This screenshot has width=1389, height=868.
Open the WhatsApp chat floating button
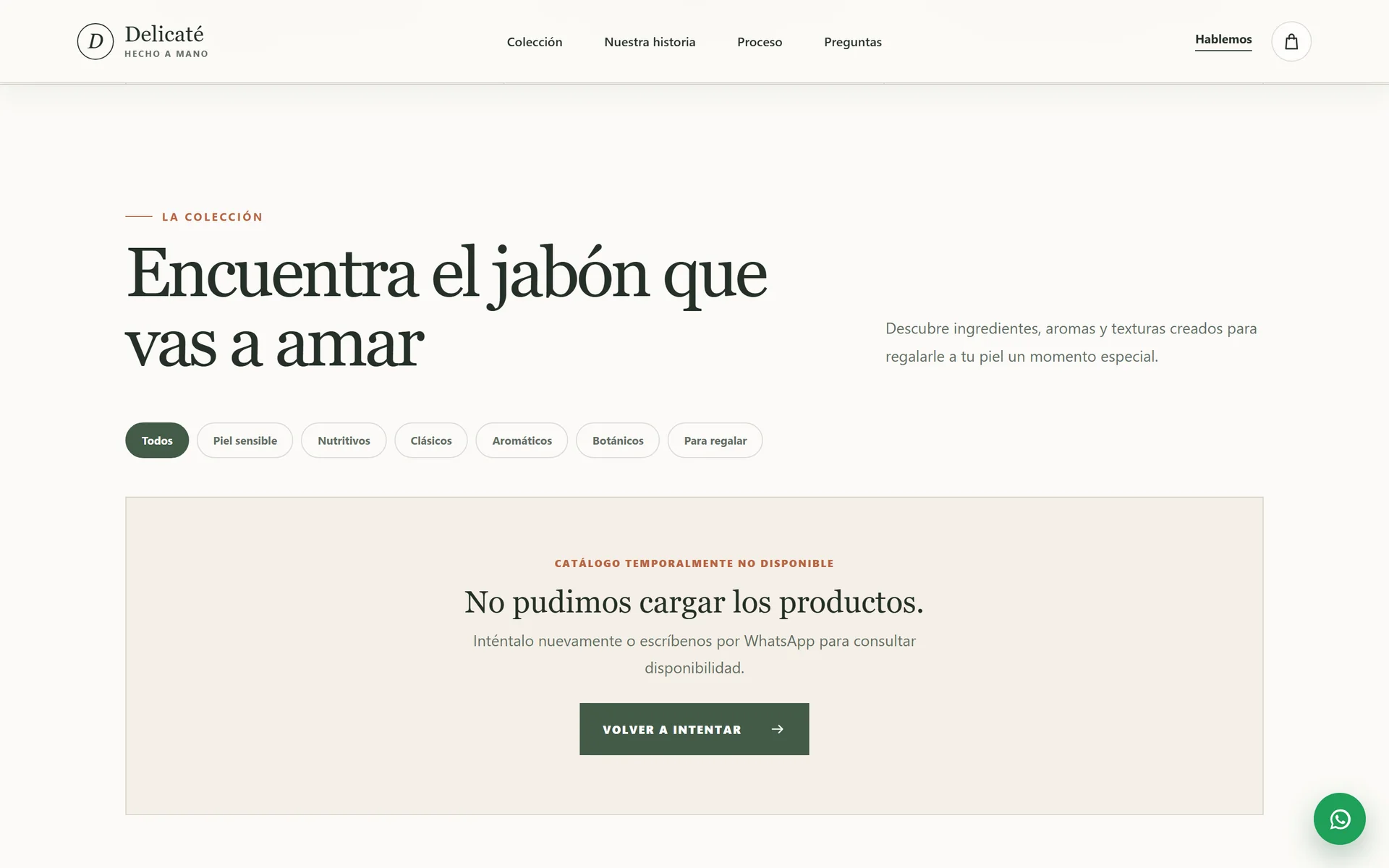tap(1339, 819)
